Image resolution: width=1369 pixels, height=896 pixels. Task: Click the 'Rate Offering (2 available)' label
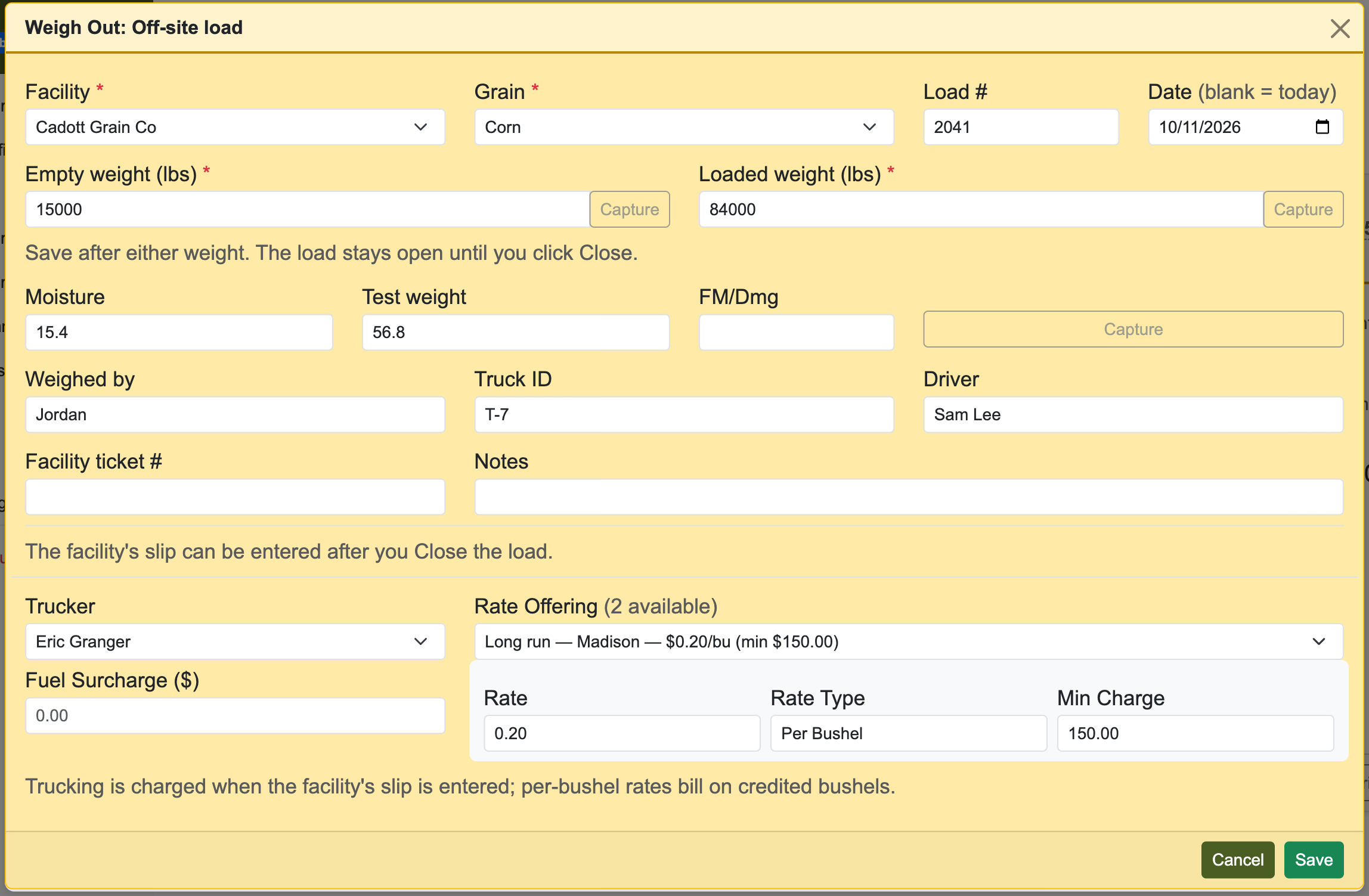pyautogui.click(x=596, y=606)
